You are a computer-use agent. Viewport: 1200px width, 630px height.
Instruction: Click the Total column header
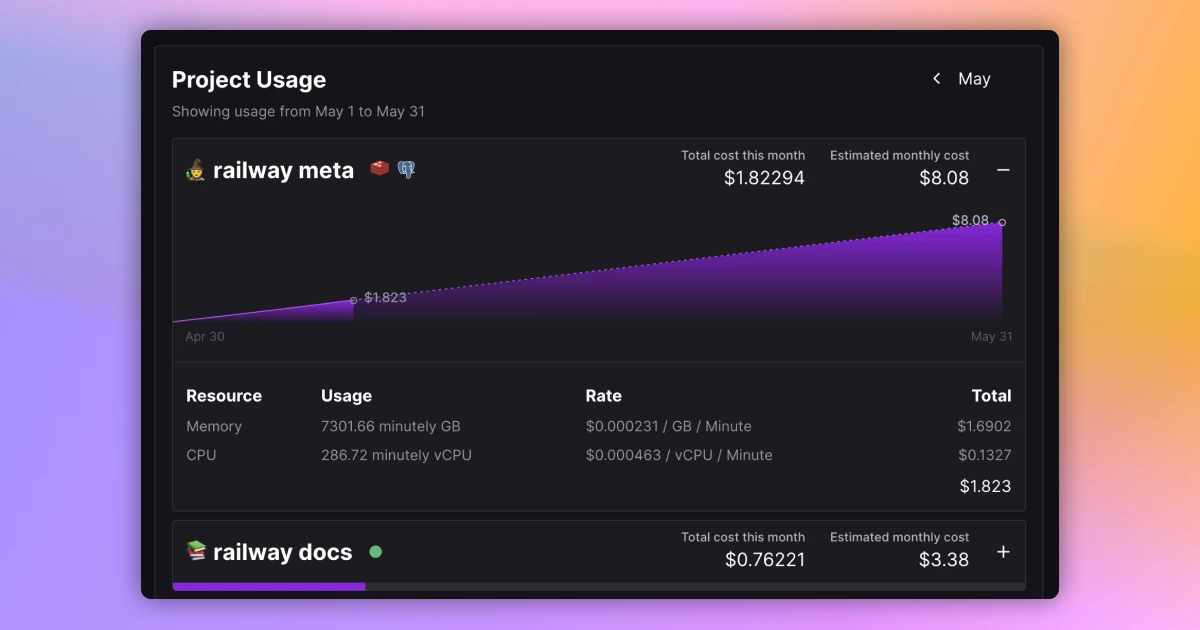click(992, 396)
